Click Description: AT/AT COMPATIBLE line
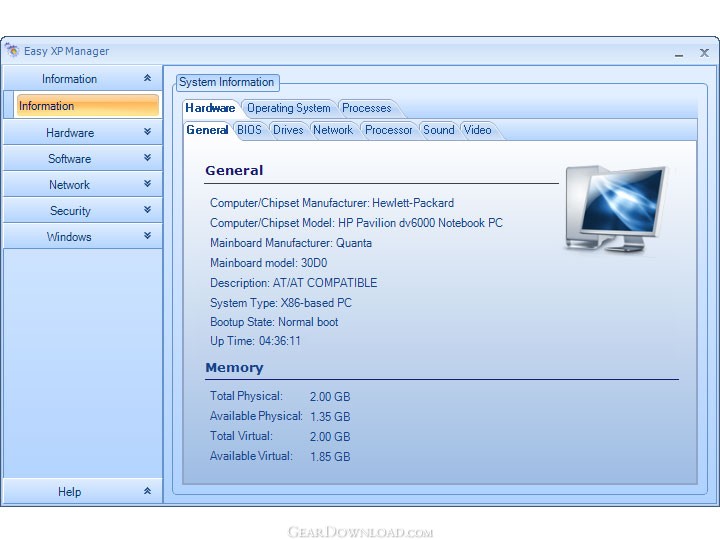This screenshot has width=720, height=540. pos(293,283)
